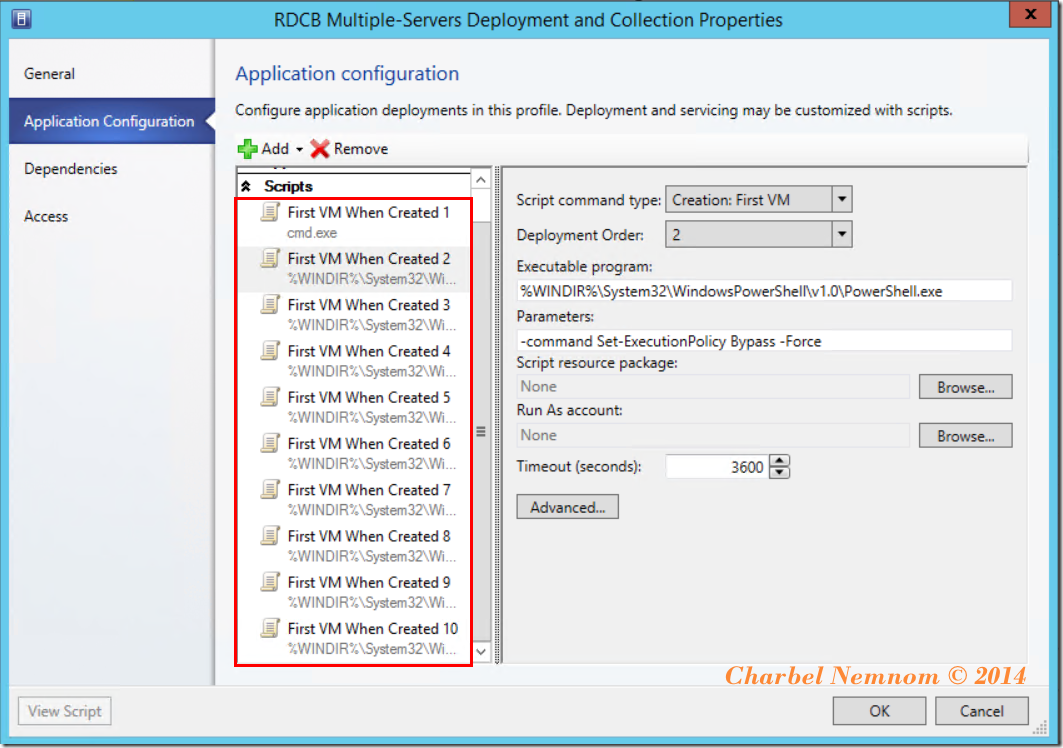Open the Deployment Order dropdown

click(x=842, y=235)
